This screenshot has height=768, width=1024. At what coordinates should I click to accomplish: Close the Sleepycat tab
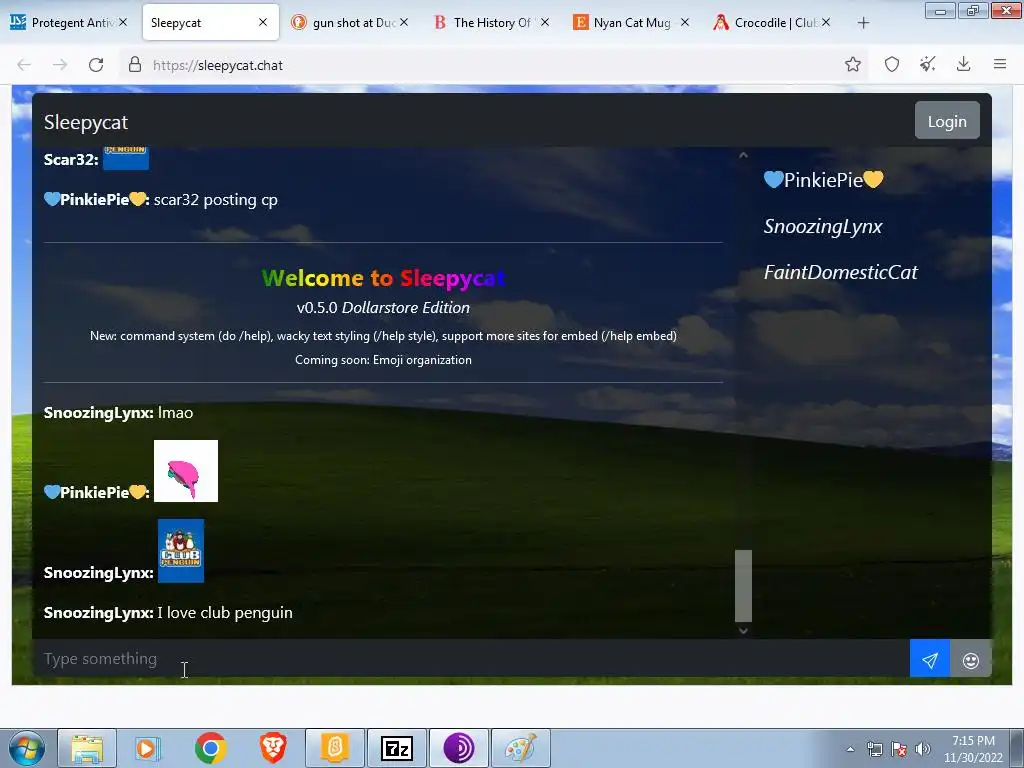pyautogui.click(x=263, y=22)
